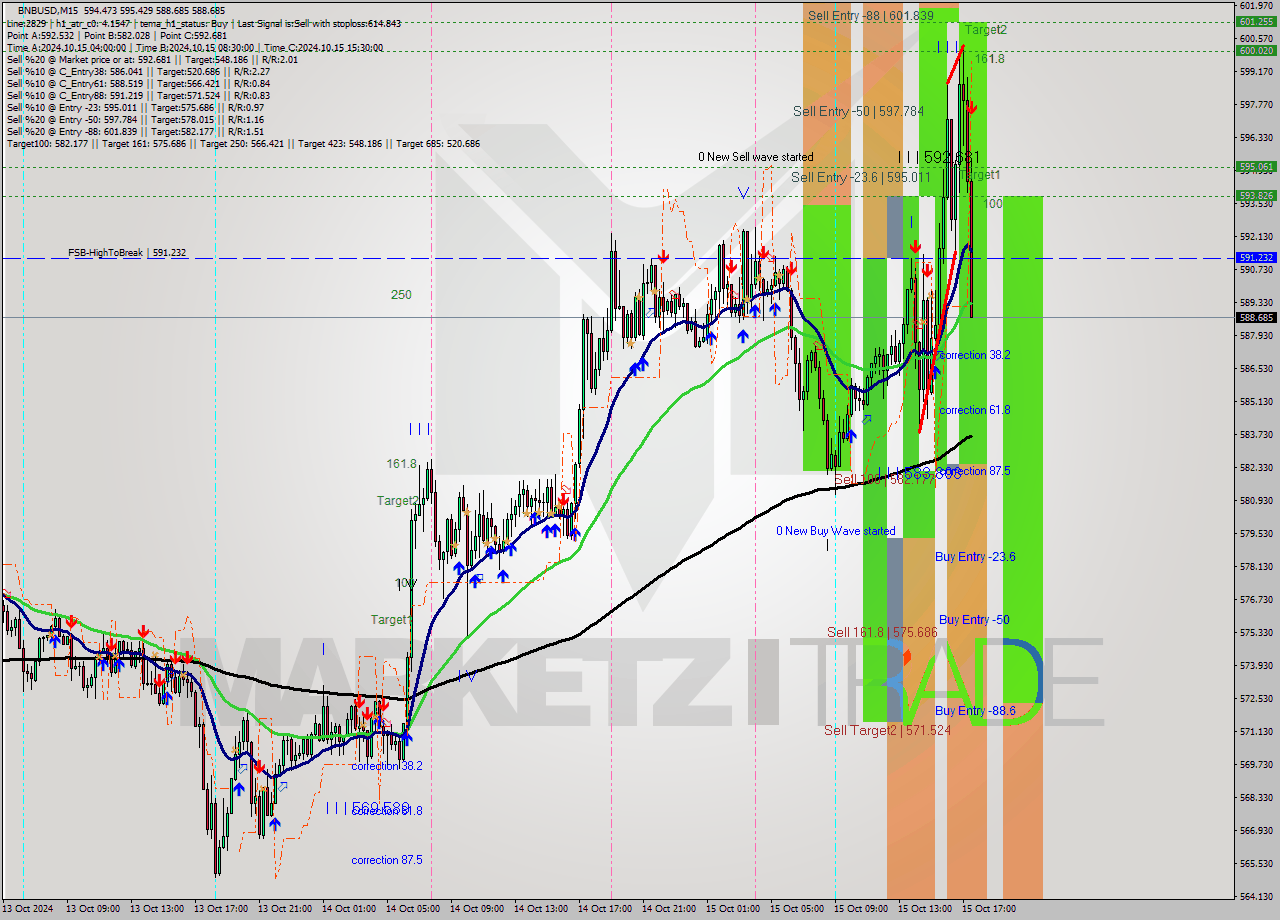The image size is (1280, 920).
Task: Click the green 595.061 price tag on axis
Action: pyautogui.click(x=1256, y=167)
